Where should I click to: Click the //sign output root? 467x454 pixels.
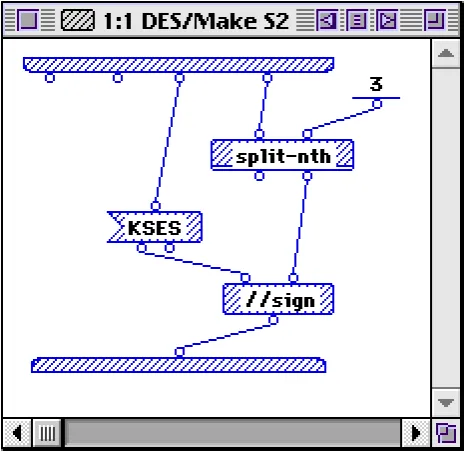273,320
